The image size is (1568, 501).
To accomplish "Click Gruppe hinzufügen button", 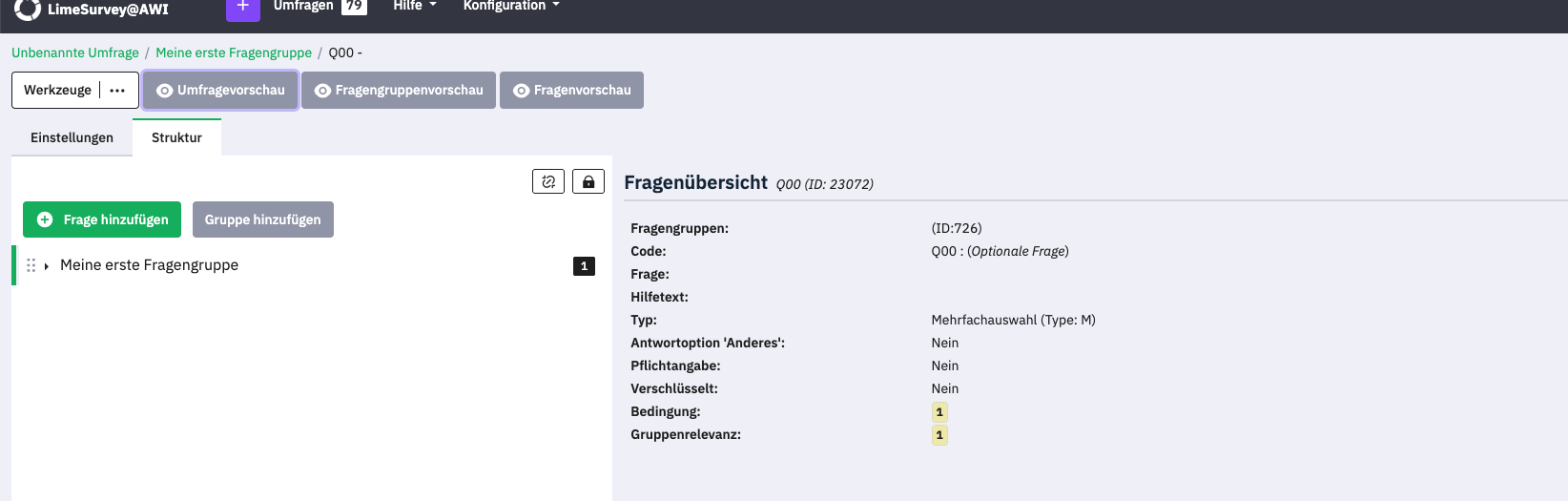I will pyautogui.click(x=262, y=219).
